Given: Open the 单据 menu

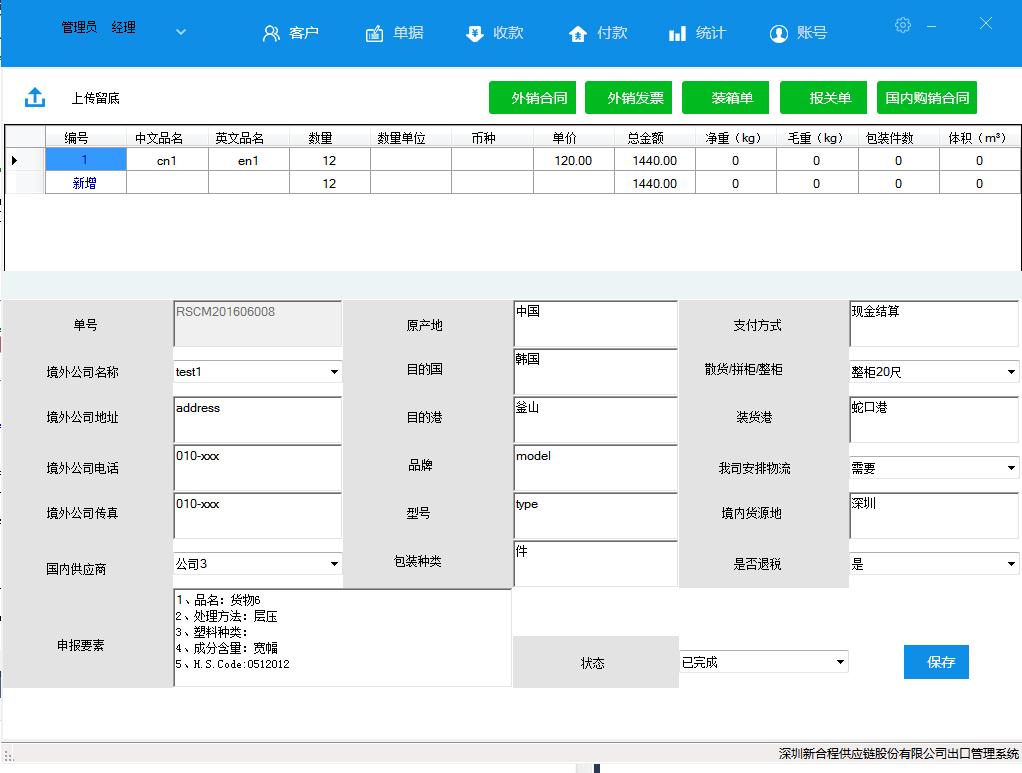Looking at the screenshot, I should [x=408, y=33].
